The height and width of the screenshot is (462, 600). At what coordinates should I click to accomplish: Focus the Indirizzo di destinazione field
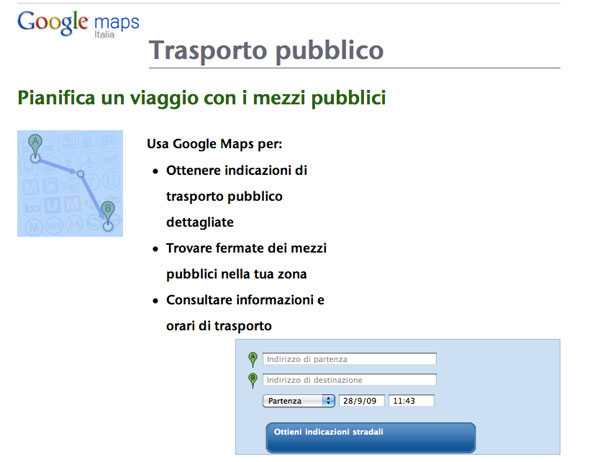point(349,380)
